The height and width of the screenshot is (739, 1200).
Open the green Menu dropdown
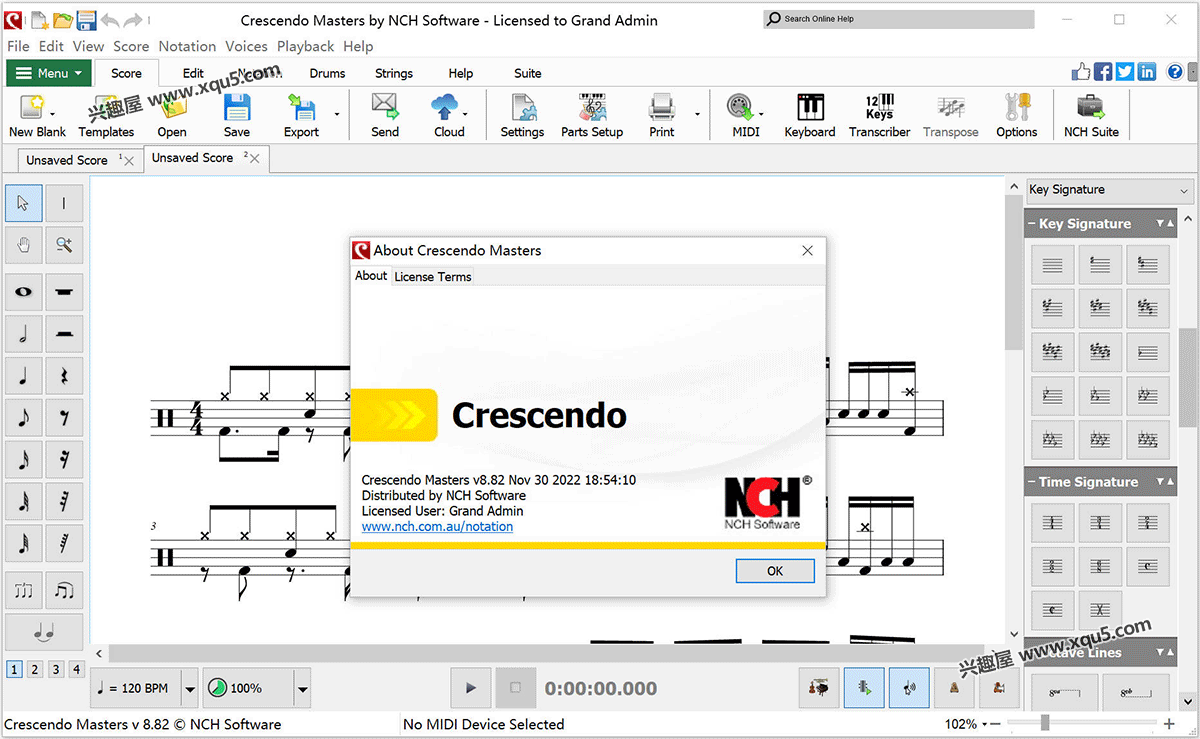pyautogui.click(x=49, y=73)
